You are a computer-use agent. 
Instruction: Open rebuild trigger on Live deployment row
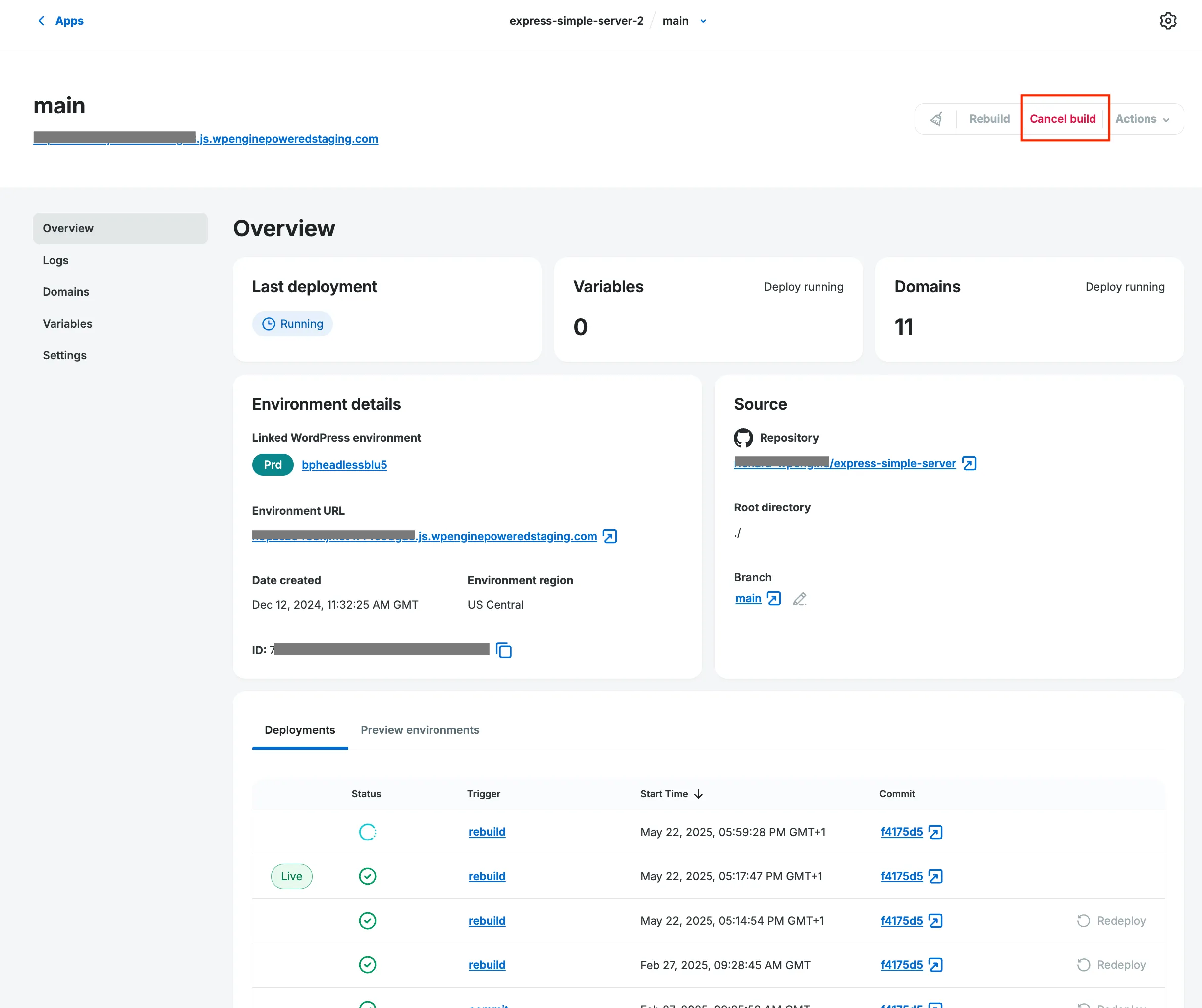tap(487, 876)
